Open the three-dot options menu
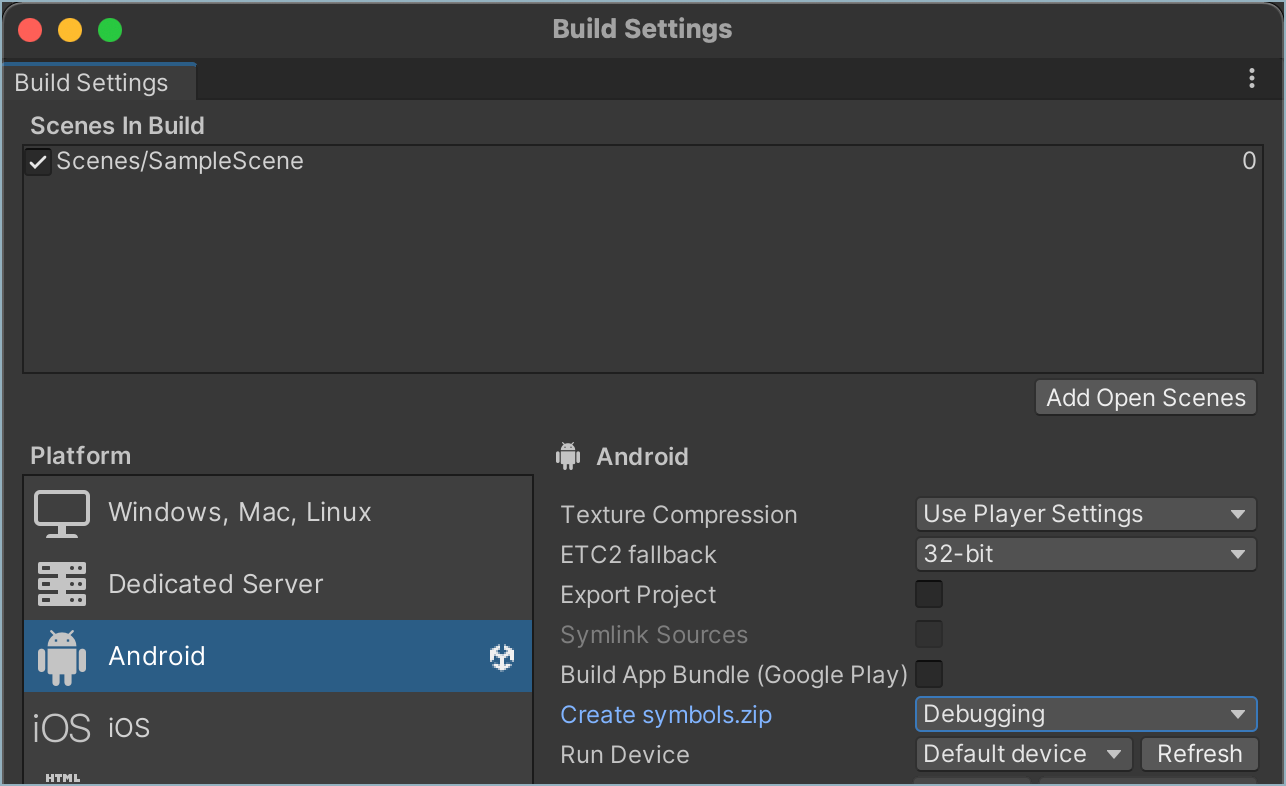The width and height of the screenshot is (1286, 786). tap(1251, 78)
